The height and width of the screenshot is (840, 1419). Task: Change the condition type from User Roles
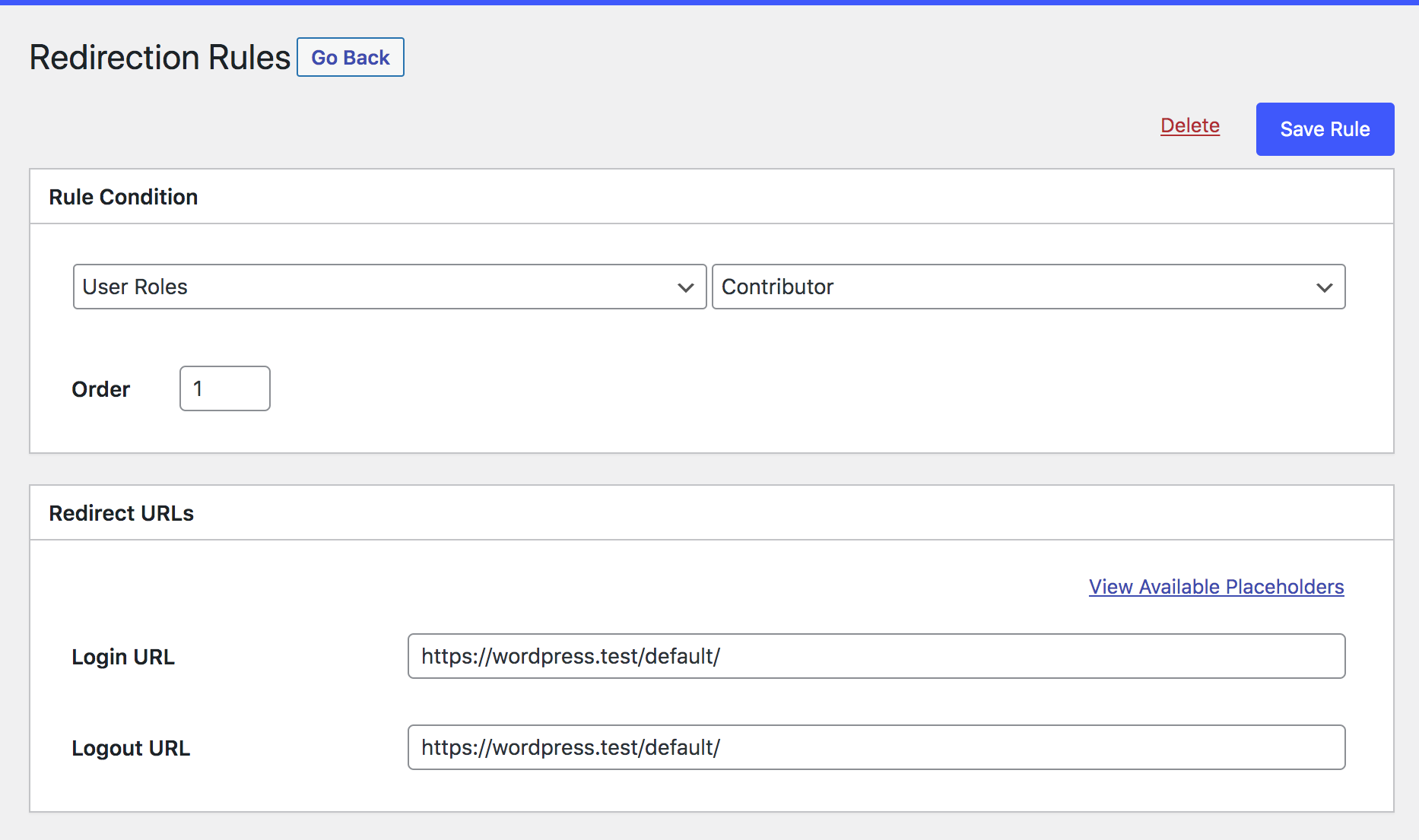click(389, 287)
